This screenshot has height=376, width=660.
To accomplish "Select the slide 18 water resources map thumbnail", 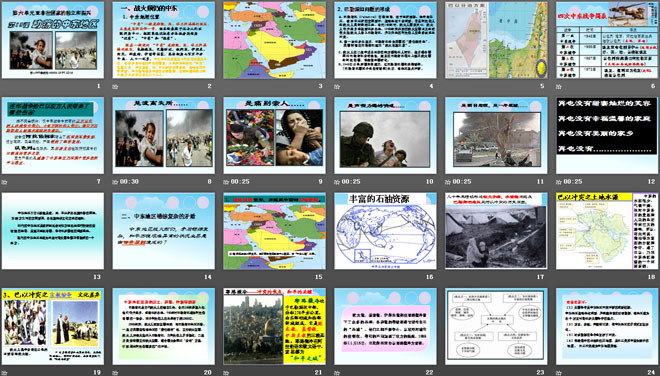I will click(x=607, y=231).
